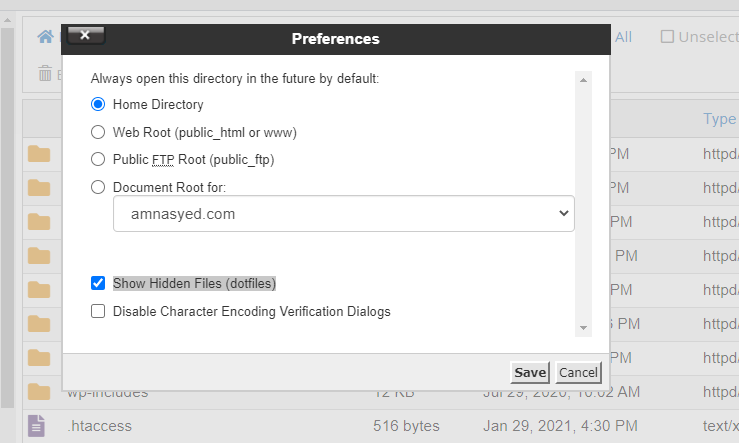Select Public FTP Root (public_ftp) option
The width and height of the screenshot is (739, 443).
(98, 159)
